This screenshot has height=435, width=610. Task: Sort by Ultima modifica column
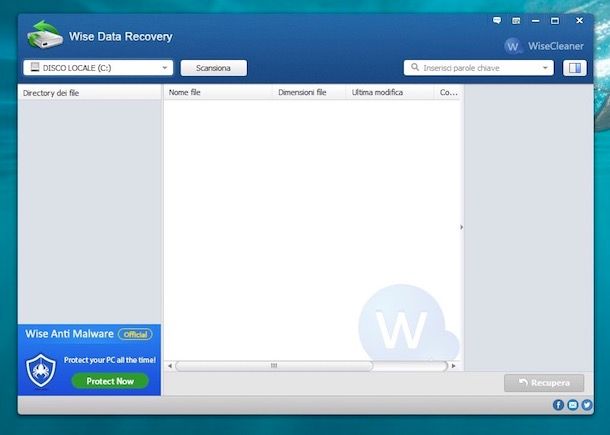pos(390,92)
